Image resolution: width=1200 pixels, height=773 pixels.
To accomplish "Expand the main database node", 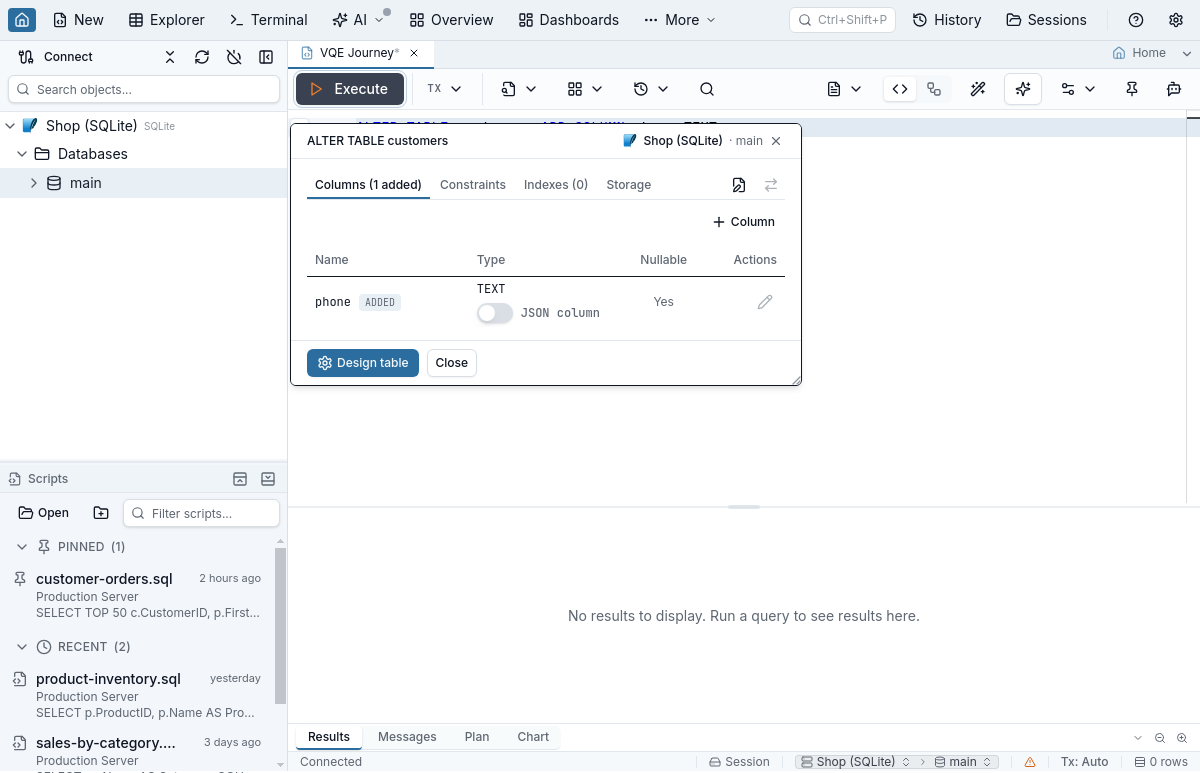I will click(x=34, y=183).
